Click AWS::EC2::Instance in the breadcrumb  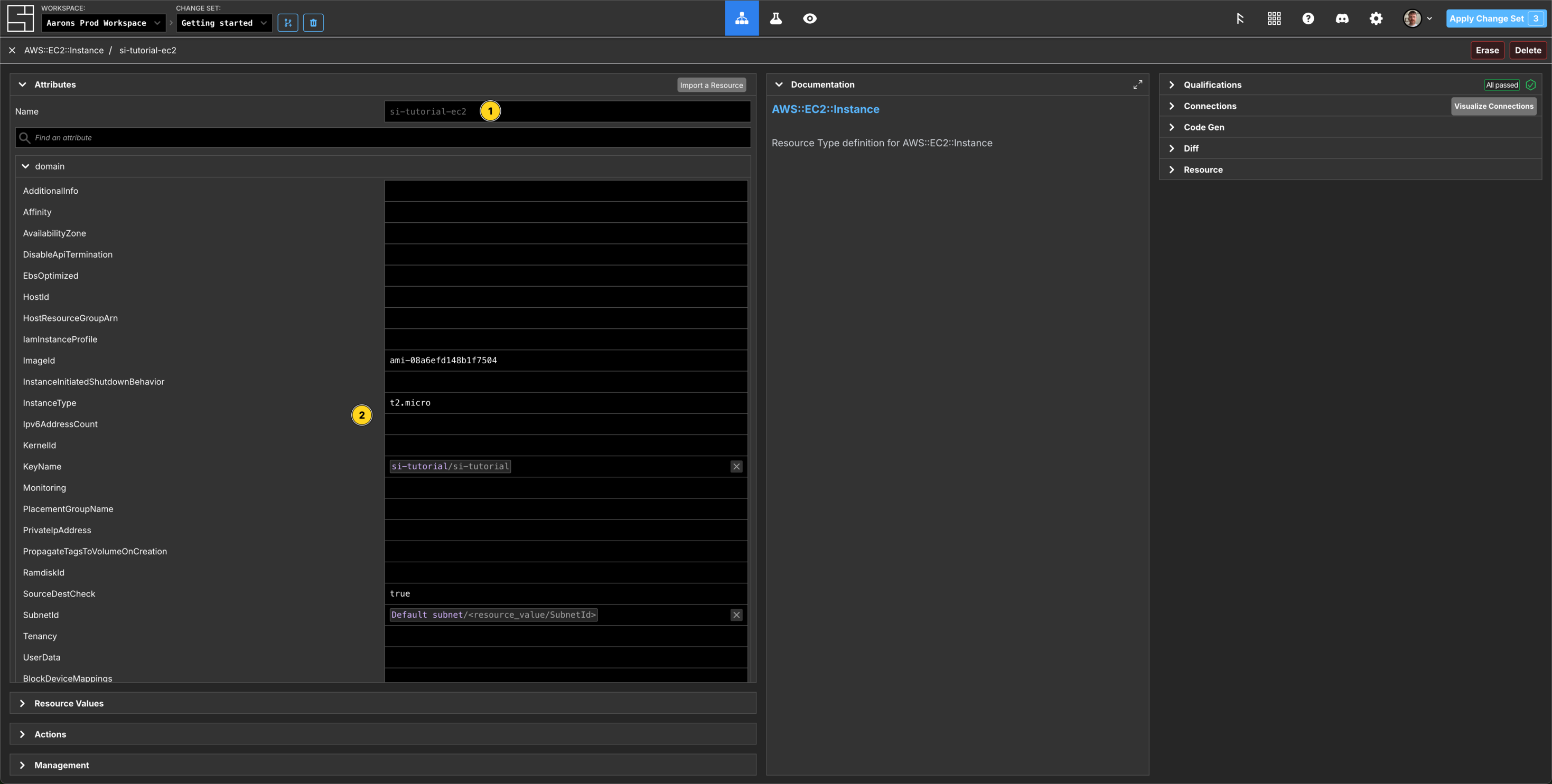[x=64, y=51]
